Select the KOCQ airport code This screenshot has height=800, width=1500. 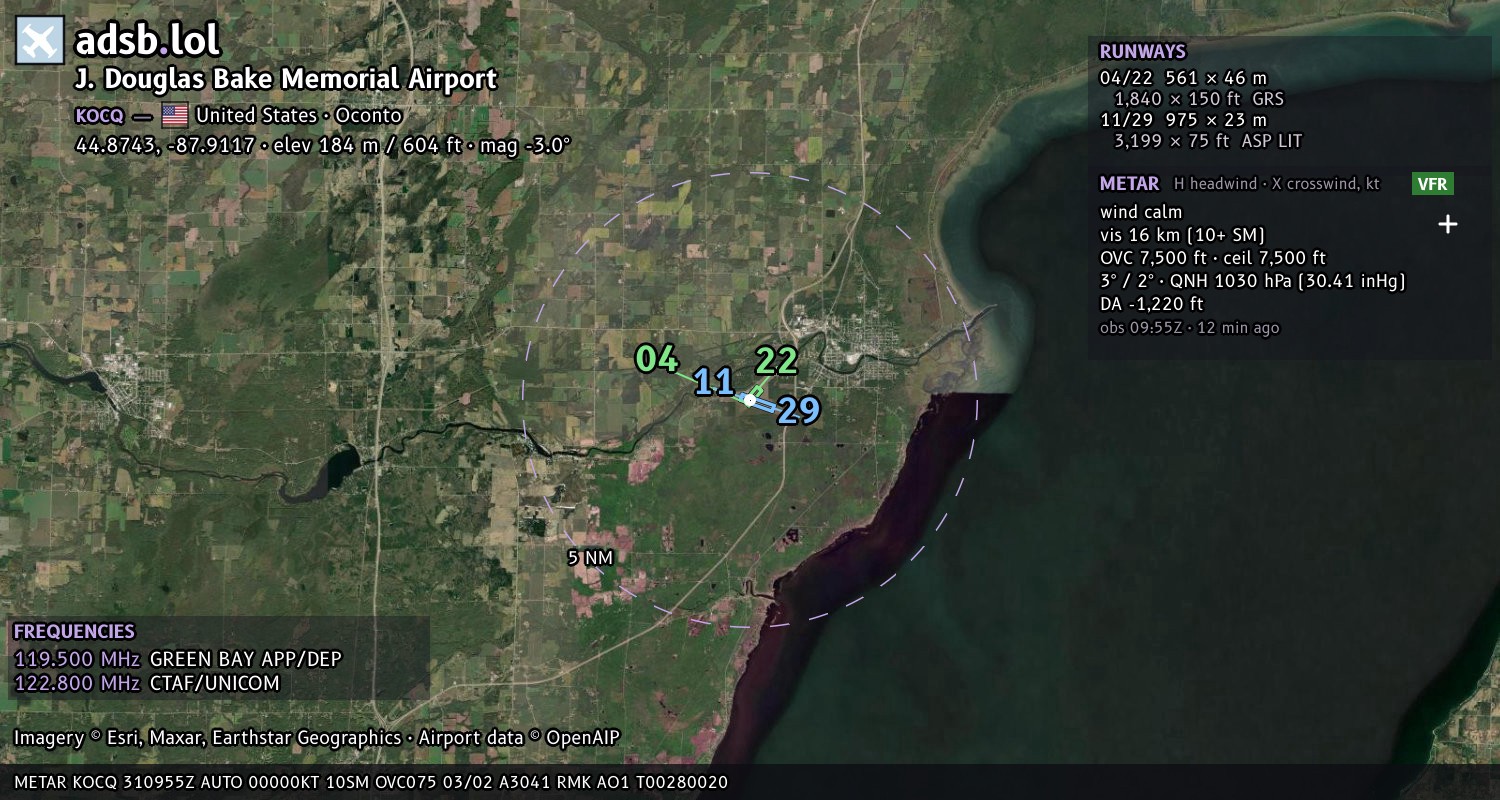point(100,115)
